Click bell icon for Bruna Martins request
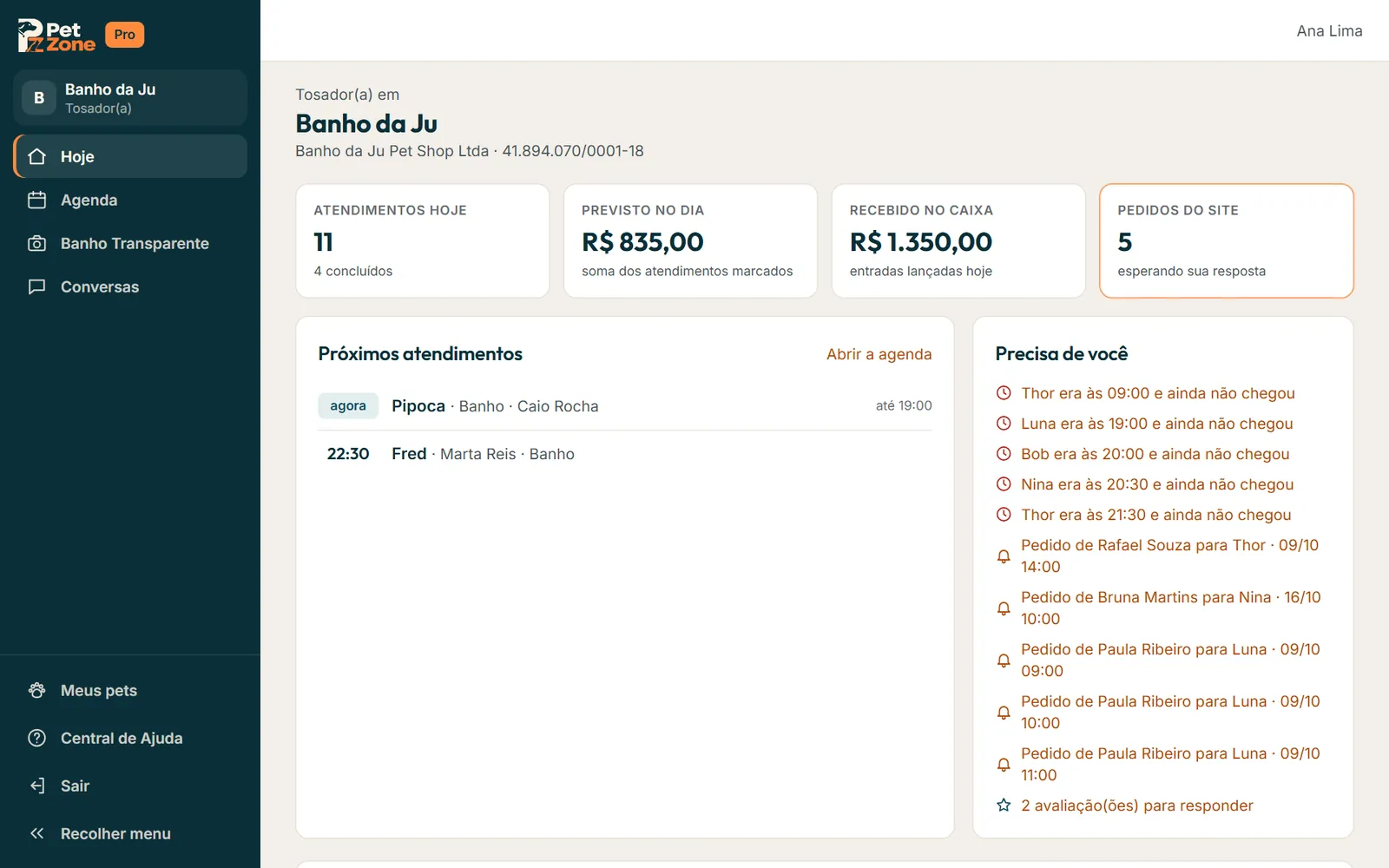 point(1004,608)
